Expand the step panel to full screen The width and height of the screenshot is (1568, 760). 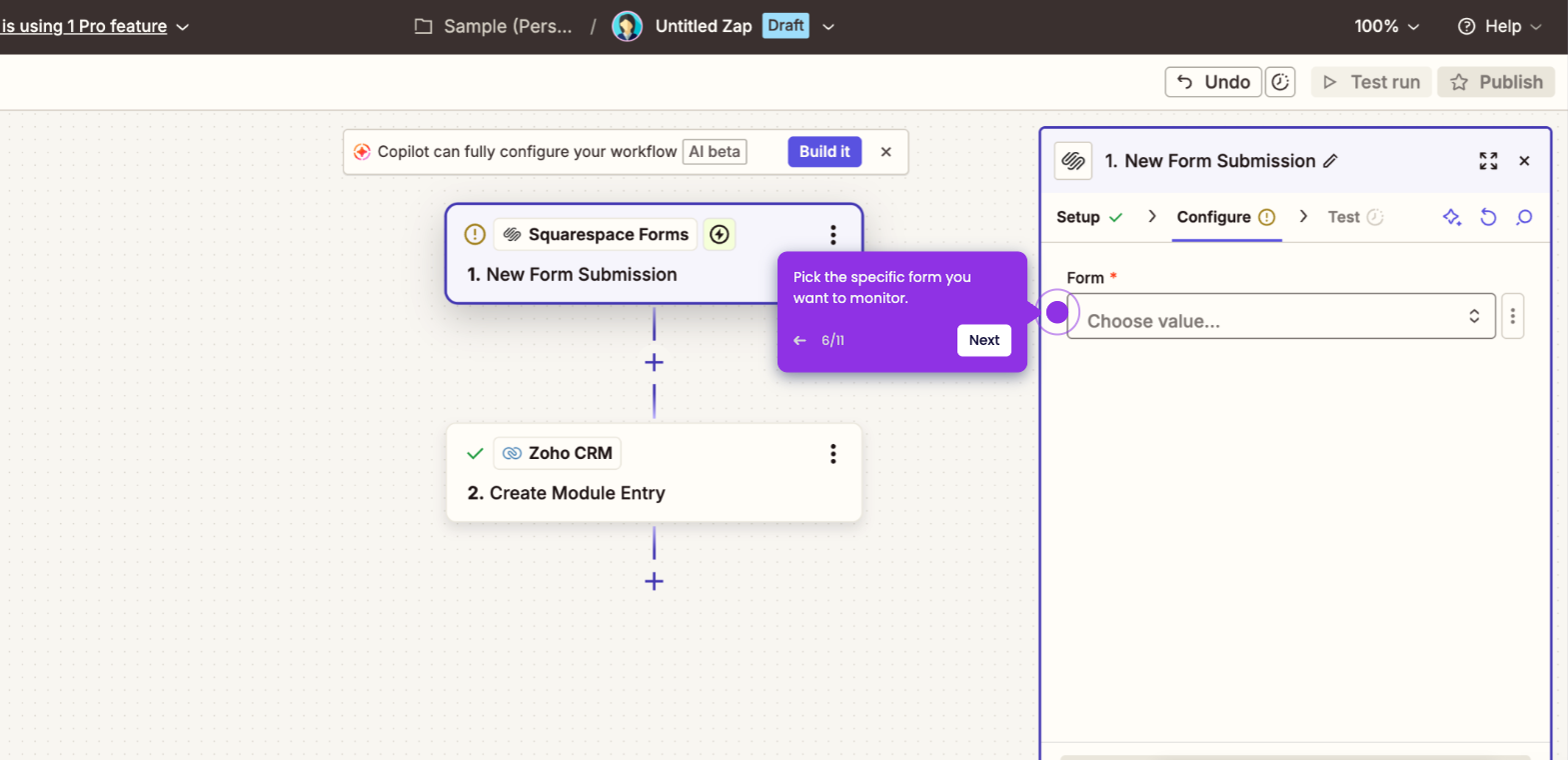1488,161
